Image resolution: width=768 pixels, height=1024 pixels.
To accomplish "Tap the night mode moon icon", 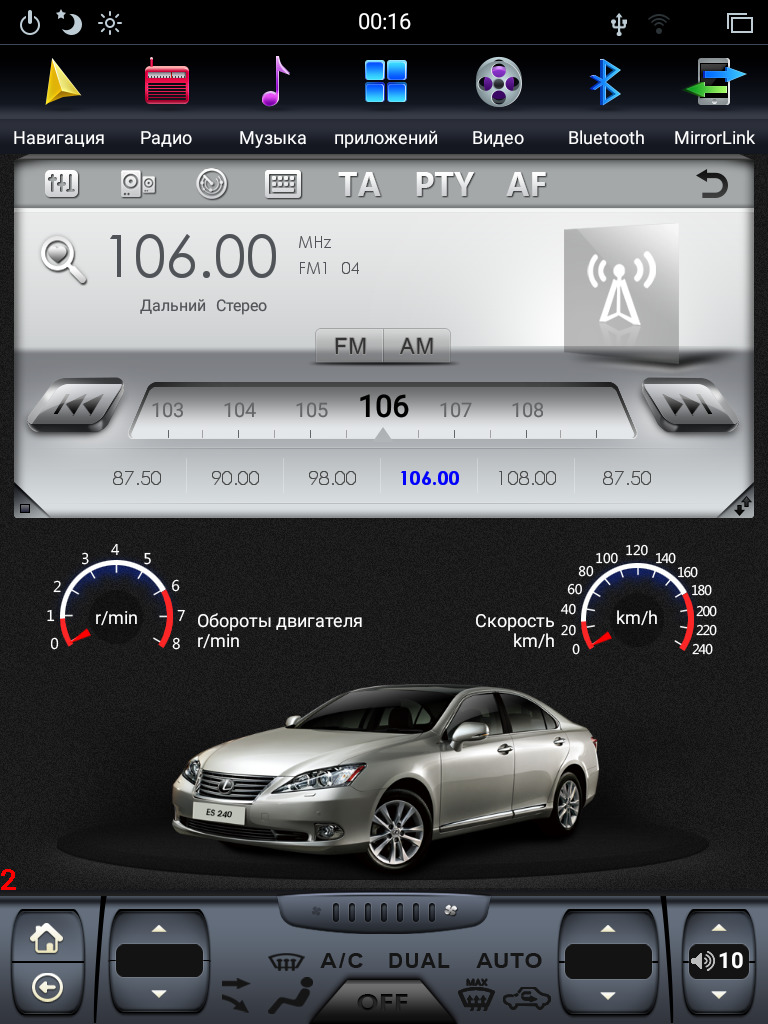I will 69,23.
